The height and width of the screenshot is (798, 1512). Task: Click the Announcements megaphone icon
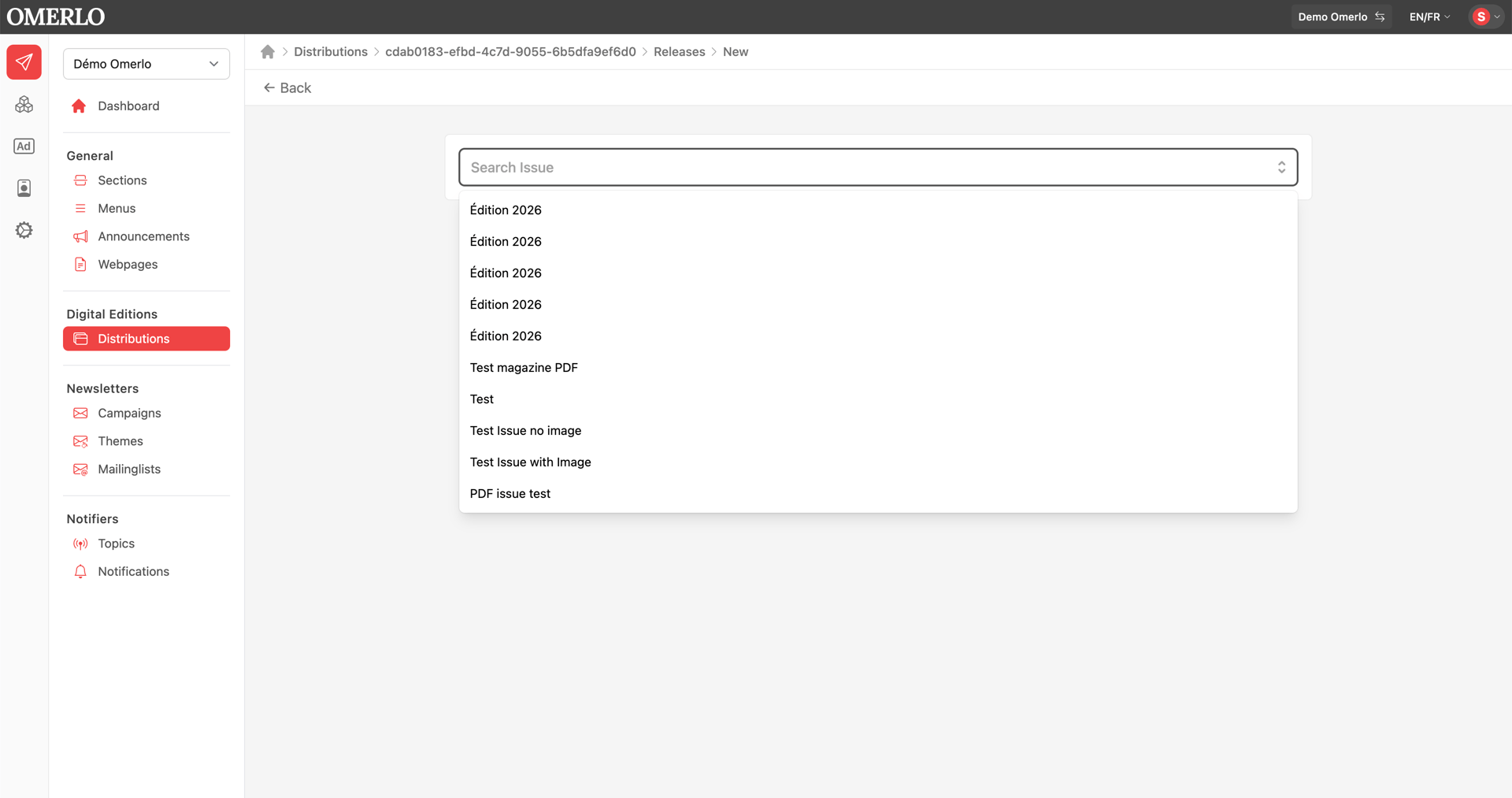coord(80,236)
